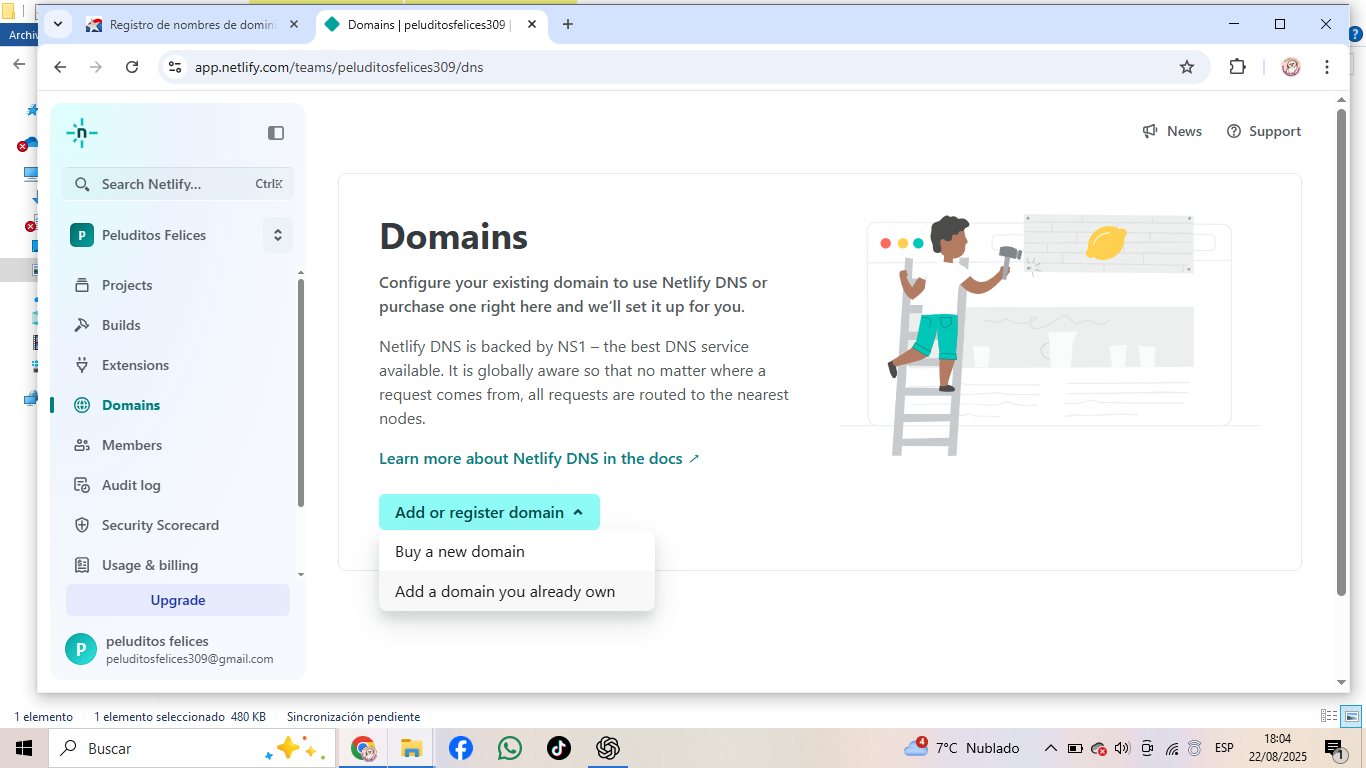
Task: Click the Builds hammer icon in sidebar
Action: tap(82, 325)
